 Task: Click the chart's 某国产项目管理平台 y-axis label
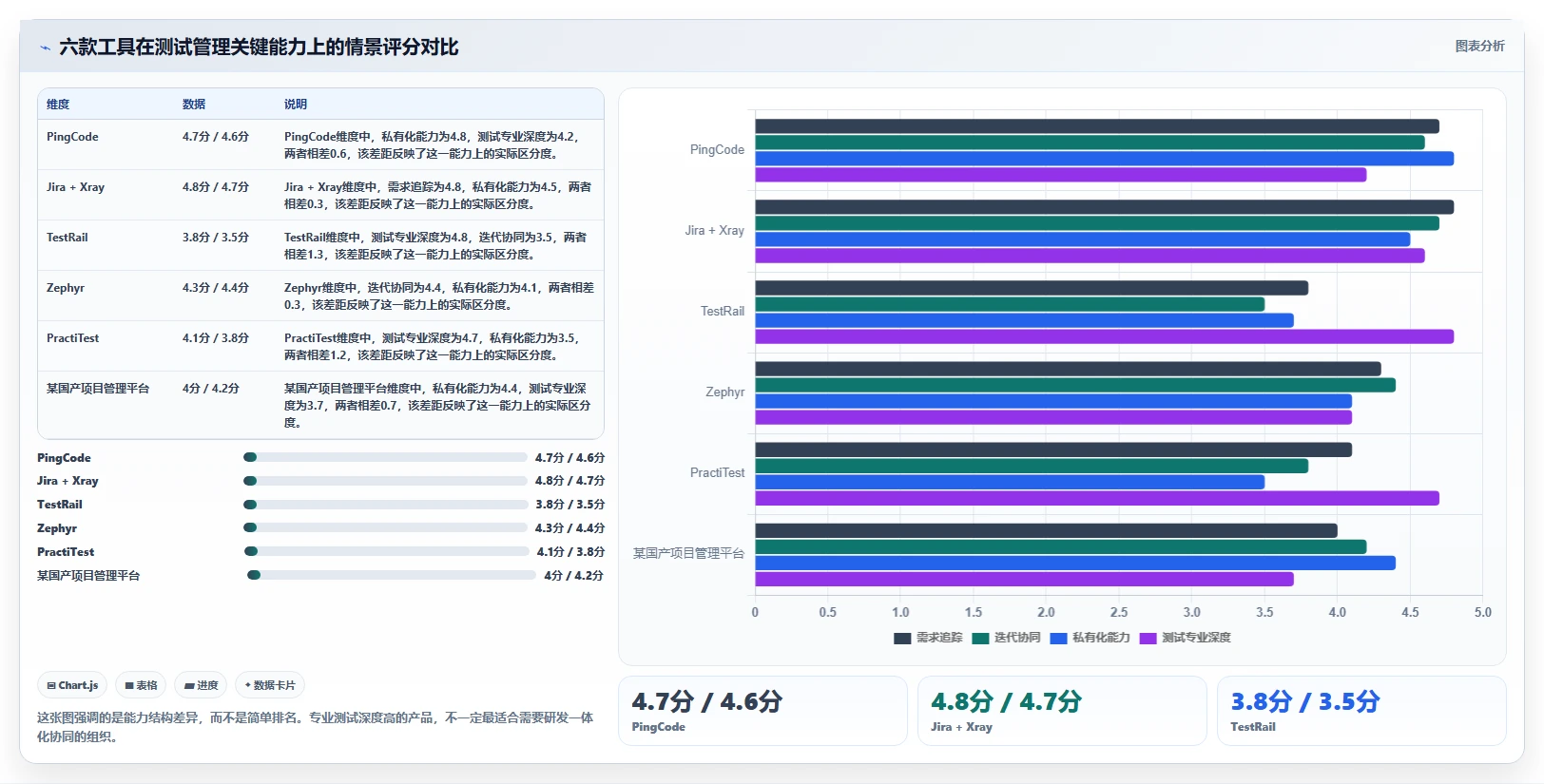coord(688,553)
